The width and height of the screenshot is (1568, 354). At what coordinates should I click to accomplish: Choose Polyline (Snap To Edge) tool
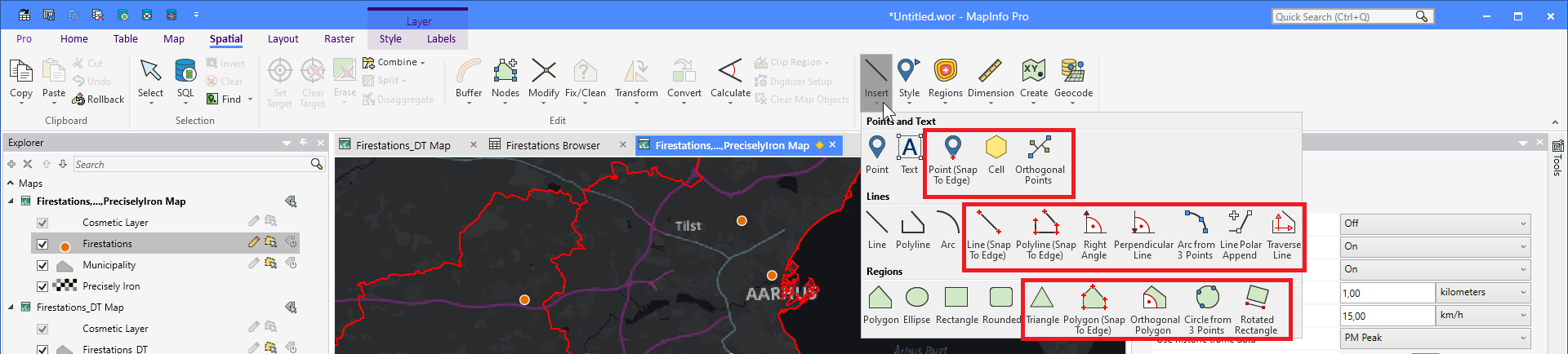point(1045,235)
